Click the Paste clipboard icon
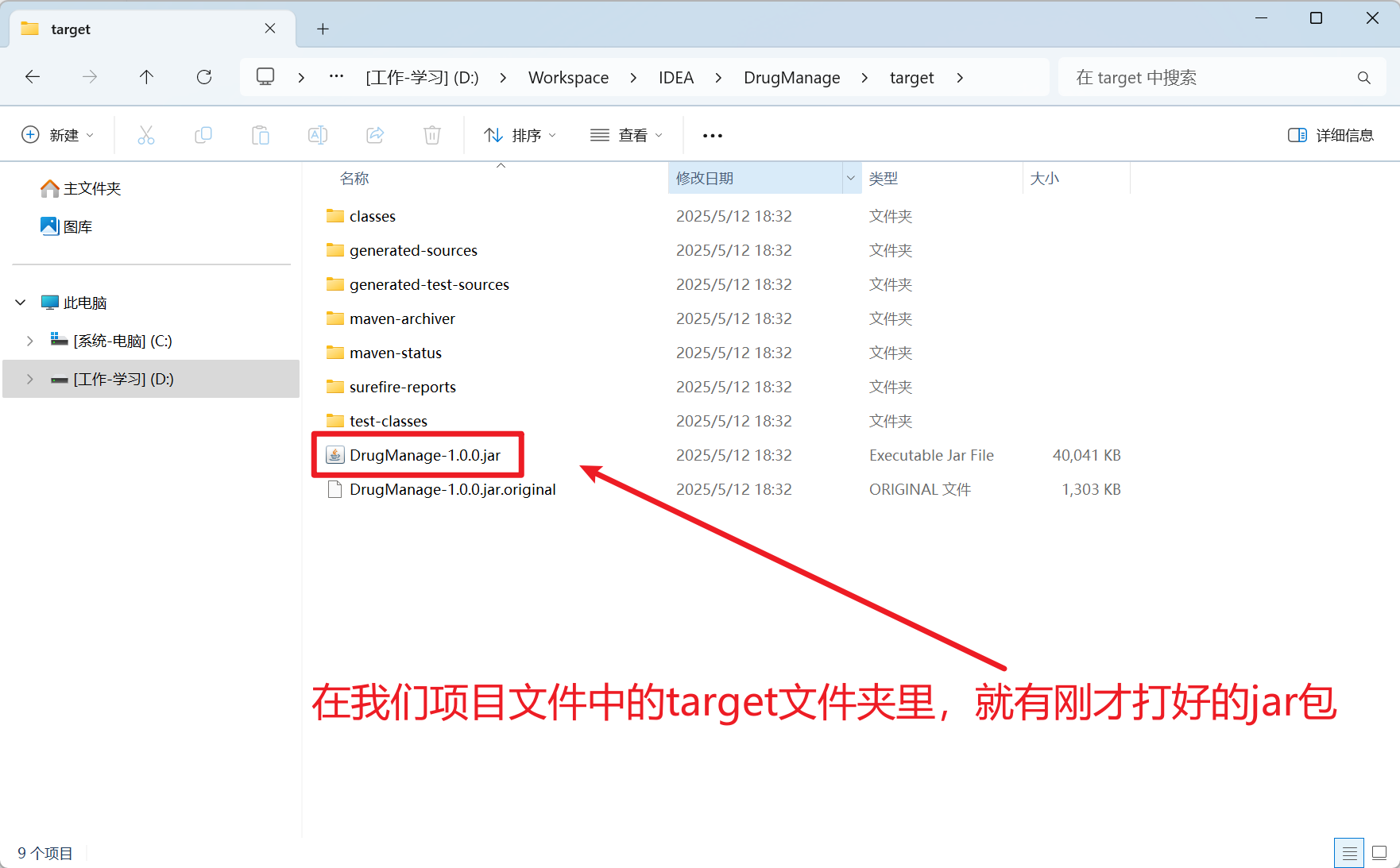The image size is (1400, 868). (261, 135)
